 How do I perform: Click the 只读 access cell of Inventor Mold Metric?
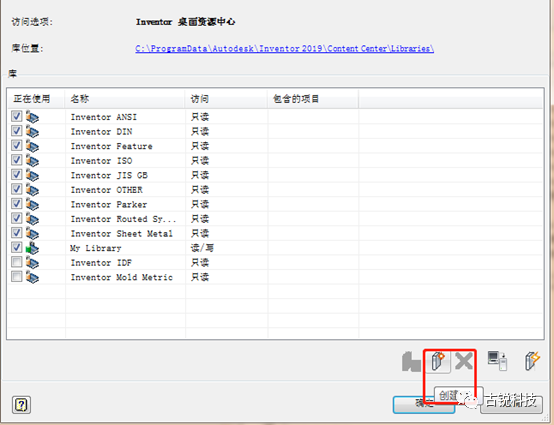[200, 277]
